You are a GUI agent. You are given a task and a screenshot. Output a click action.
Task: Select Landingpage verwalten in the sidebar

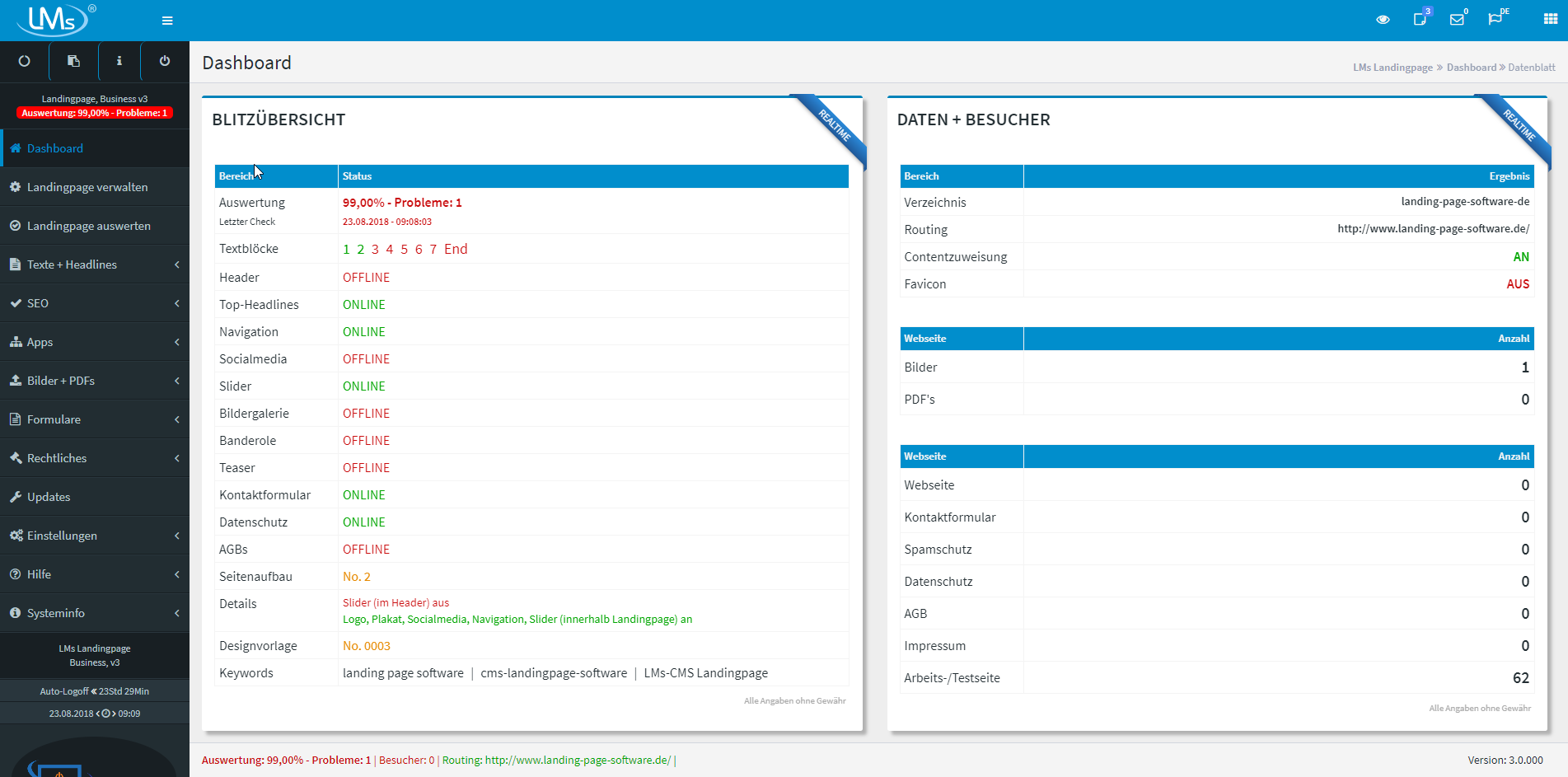pos(88,187)
